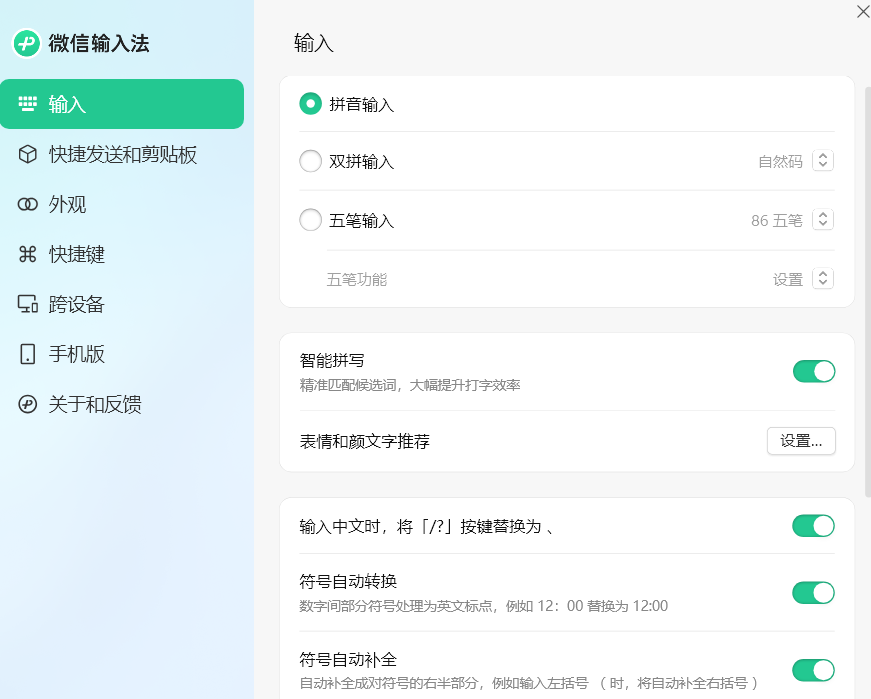Open 关于和反馈 page
Viewport: 871px width, 699px height.
[x=122, y=404]
